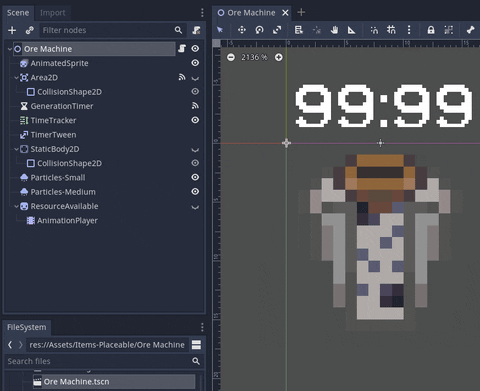Viewport: 480px width, 391px height.
Task: Collapse the Ore Machine root node
Action: [10, 49]
